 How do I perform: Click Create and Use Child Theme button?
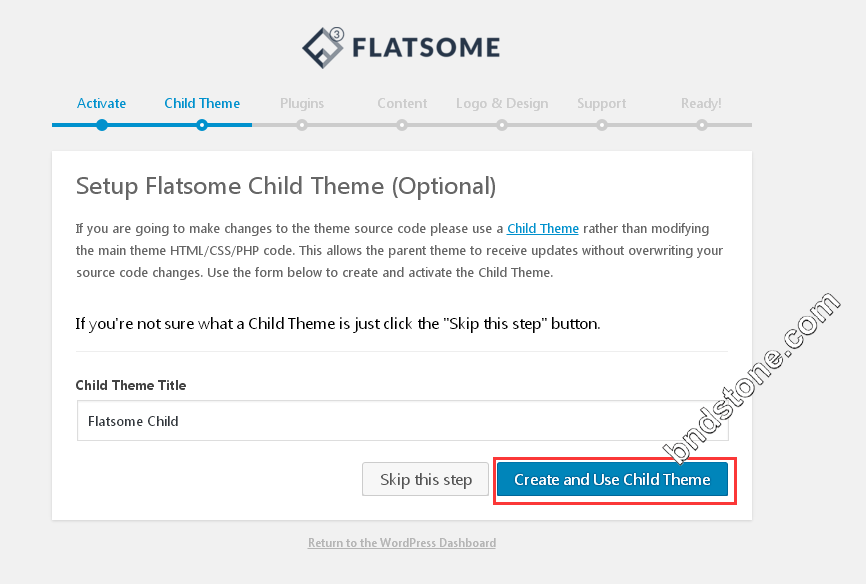pos(612,480)
